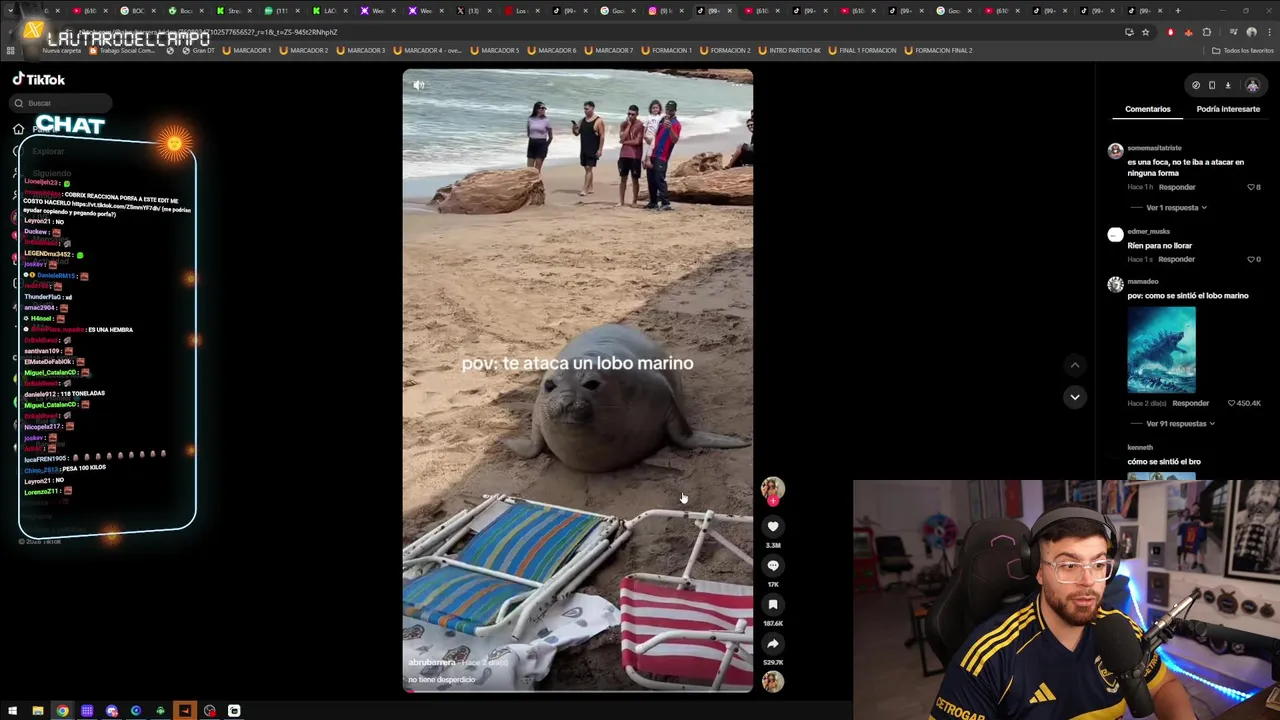Focus the Buscar search field

click(60, 103)
